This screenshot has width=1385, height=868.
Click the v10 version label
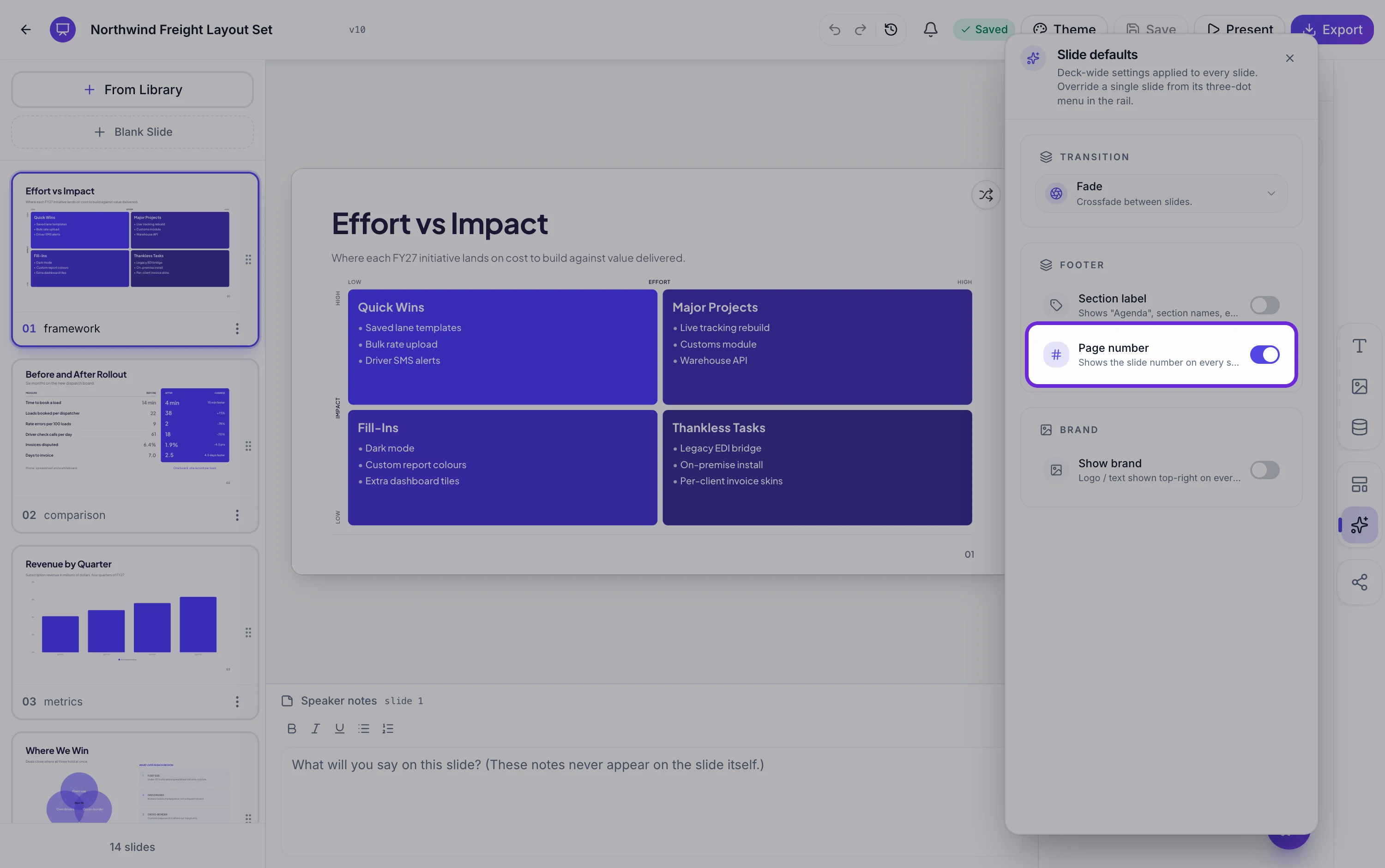point(357,29)
